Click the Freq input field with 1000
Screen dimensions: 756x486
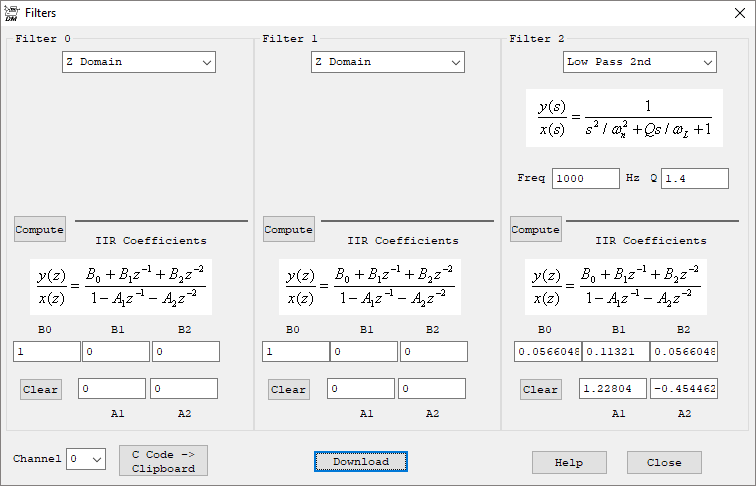(585, 178)
